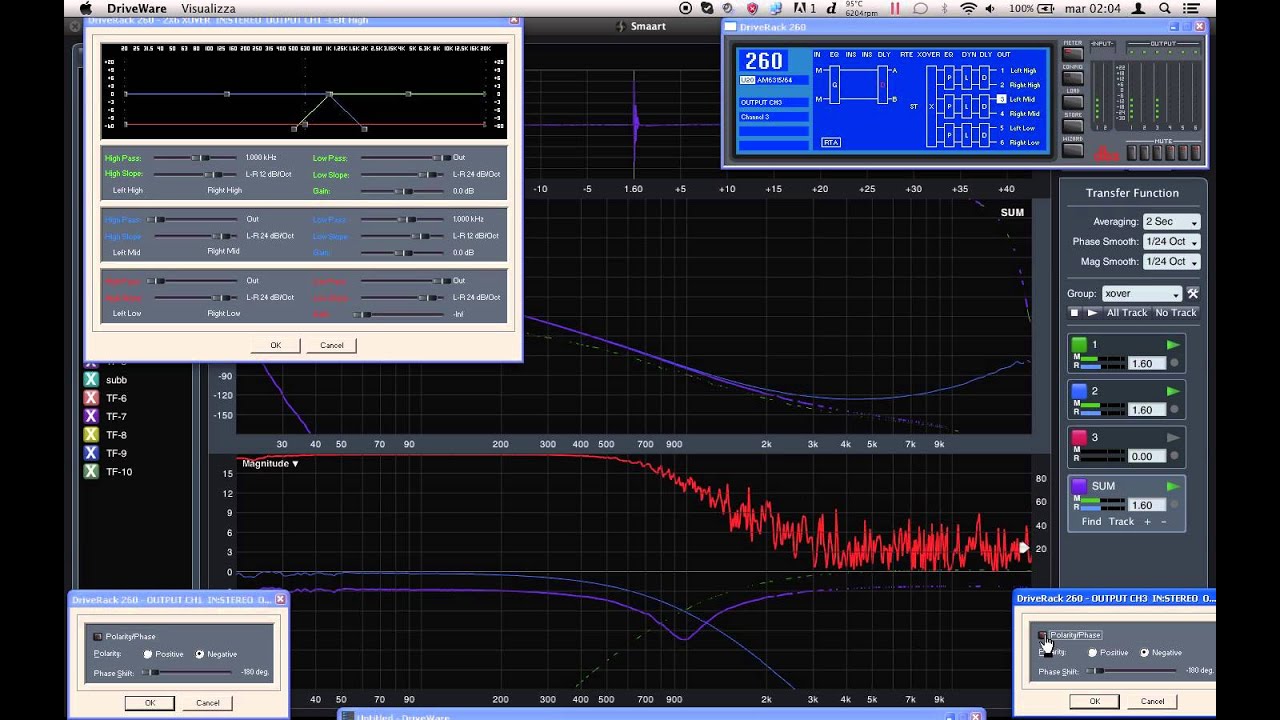Toggle the X icon beside trace TF-6
The height and width of the screenshot is (720, 1280).
91,398
